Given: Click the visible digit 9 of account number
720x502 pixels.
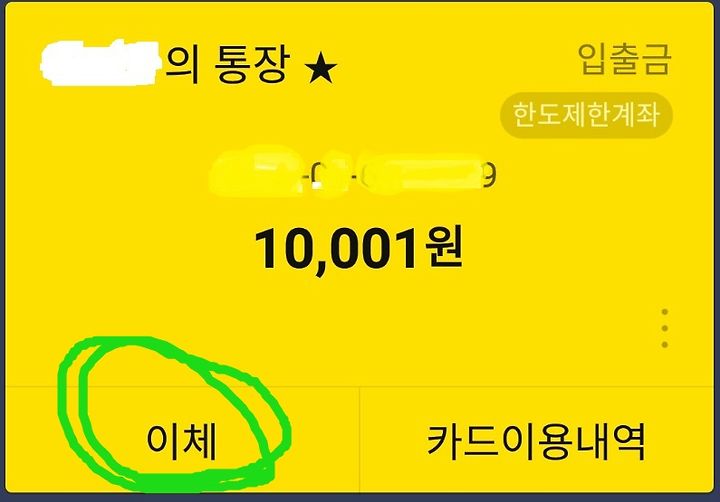Looking at the screenshot, I should pos(490,175).
